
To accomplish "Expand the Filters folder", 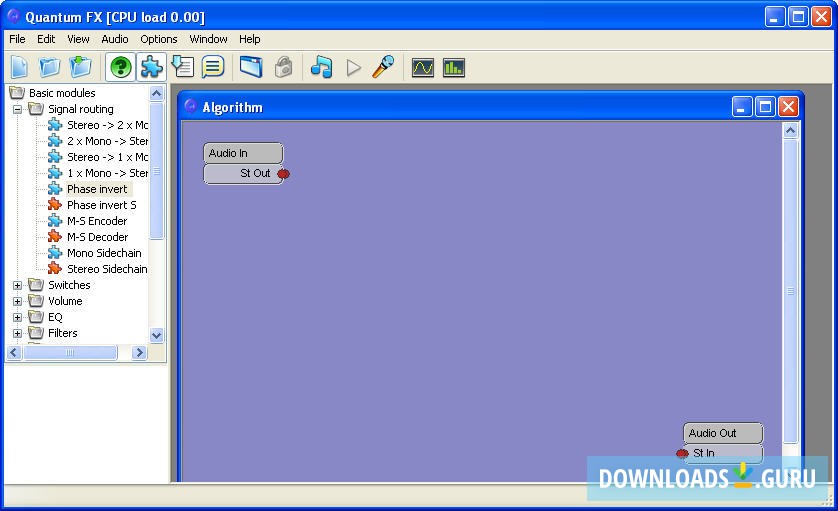I will click(18, 334).
